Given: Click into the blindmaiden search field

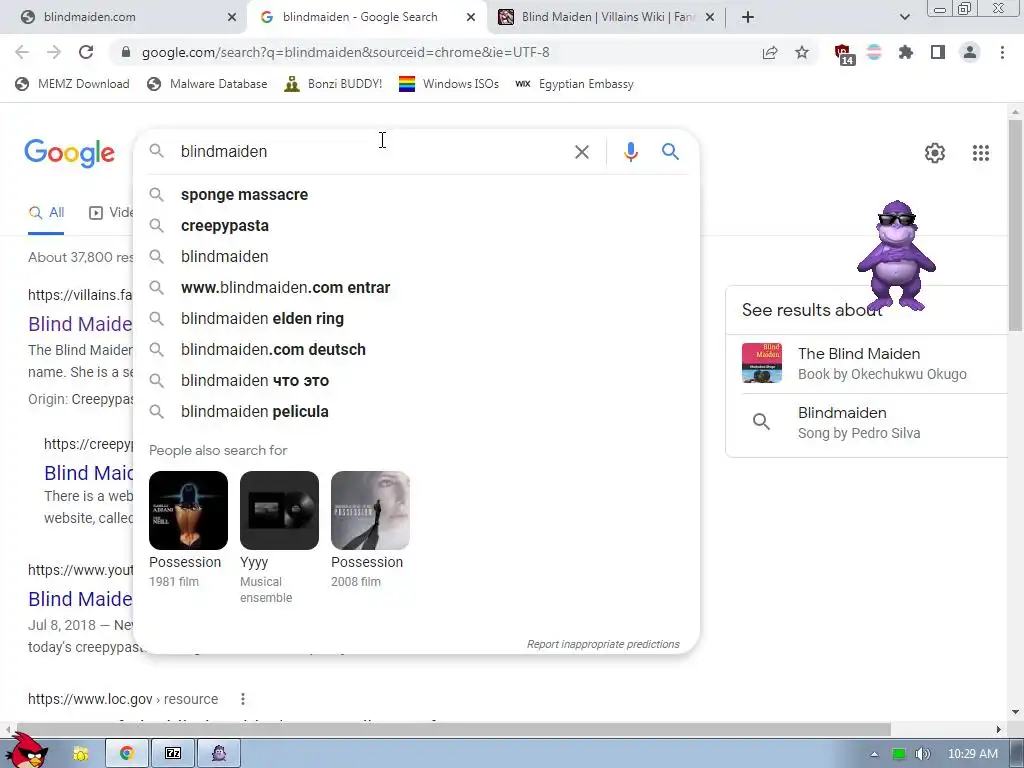Looking at the screenshot, I should 366,152.
